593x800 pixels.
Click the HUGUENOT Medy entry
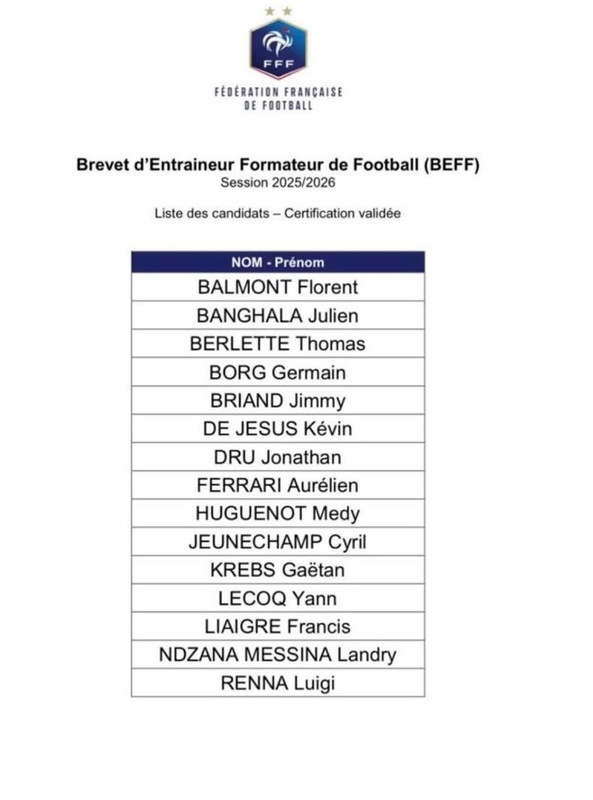(278, 513)
